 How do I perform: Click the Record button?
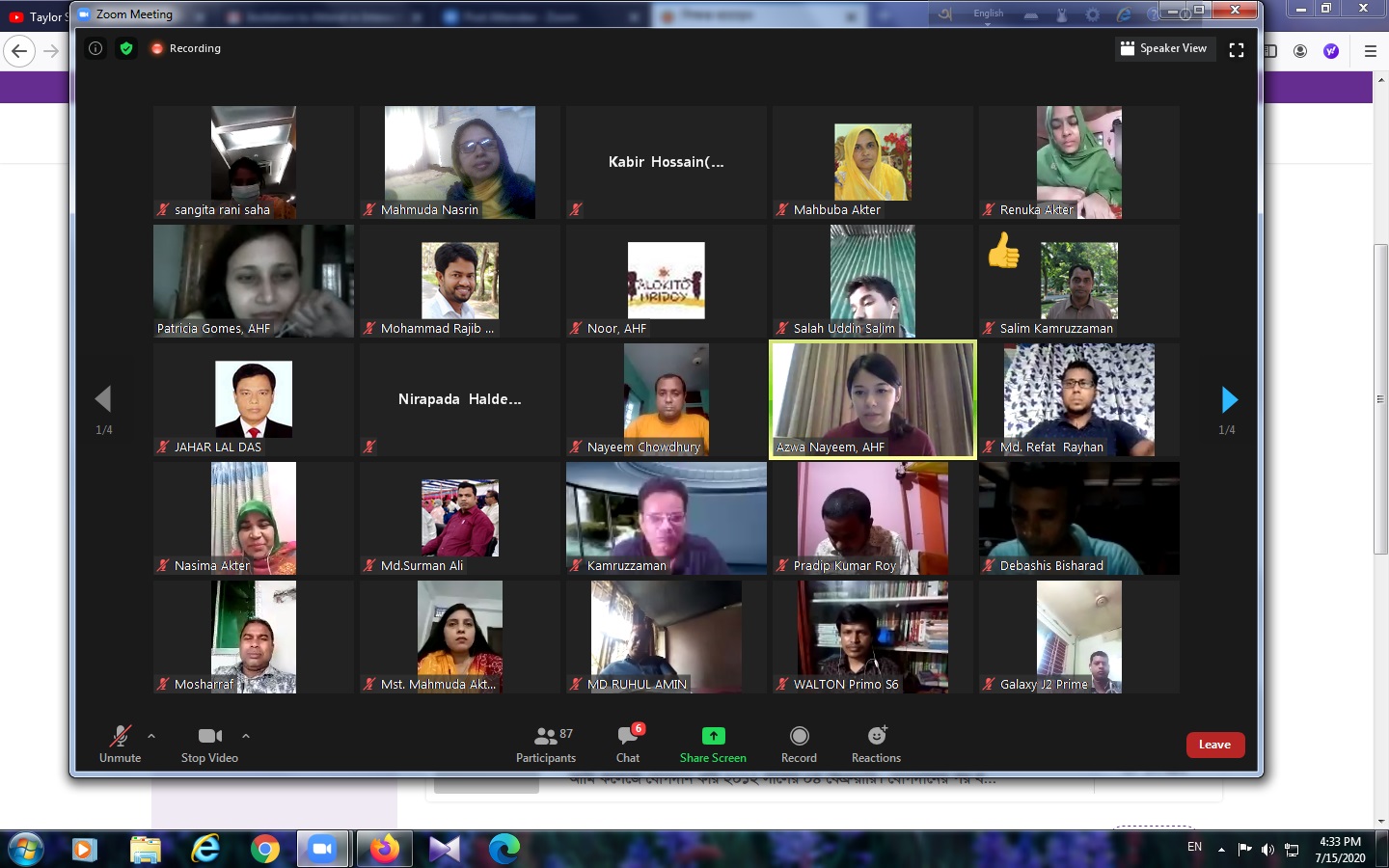pyautogui.click(x=799, y=744)
